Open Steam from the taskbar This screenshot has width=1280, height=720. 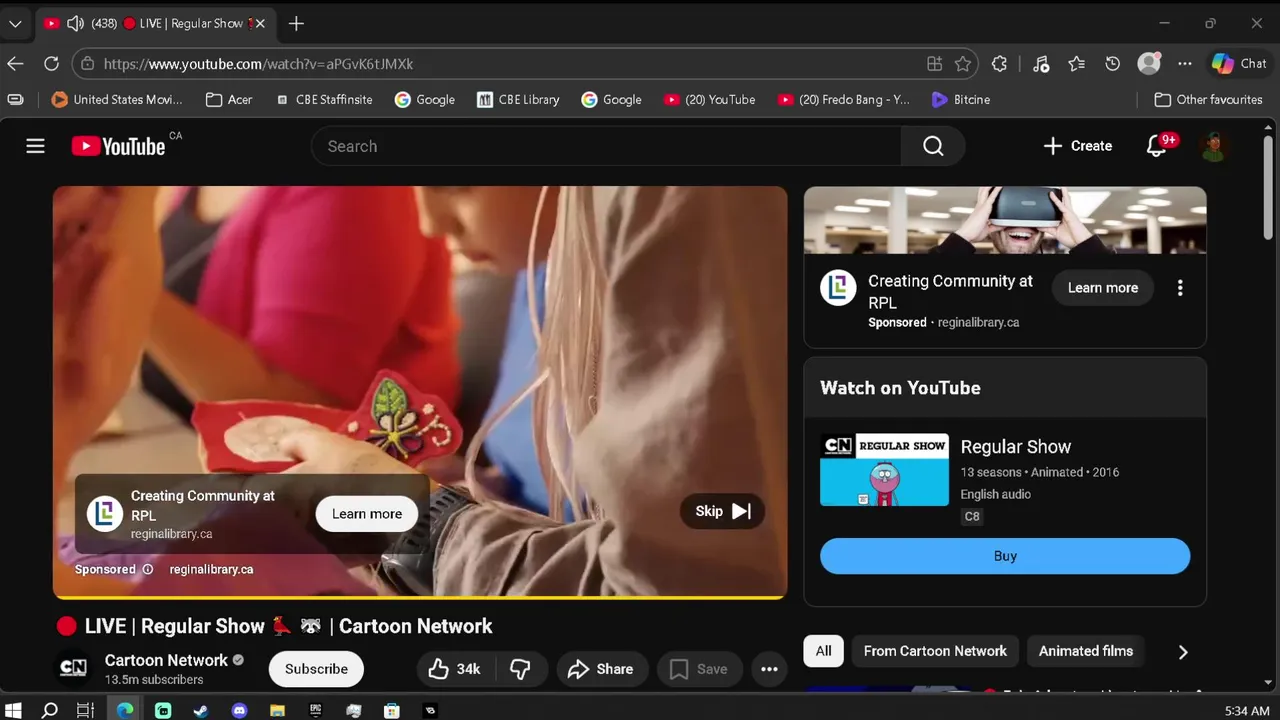click(x=201, y=711)
